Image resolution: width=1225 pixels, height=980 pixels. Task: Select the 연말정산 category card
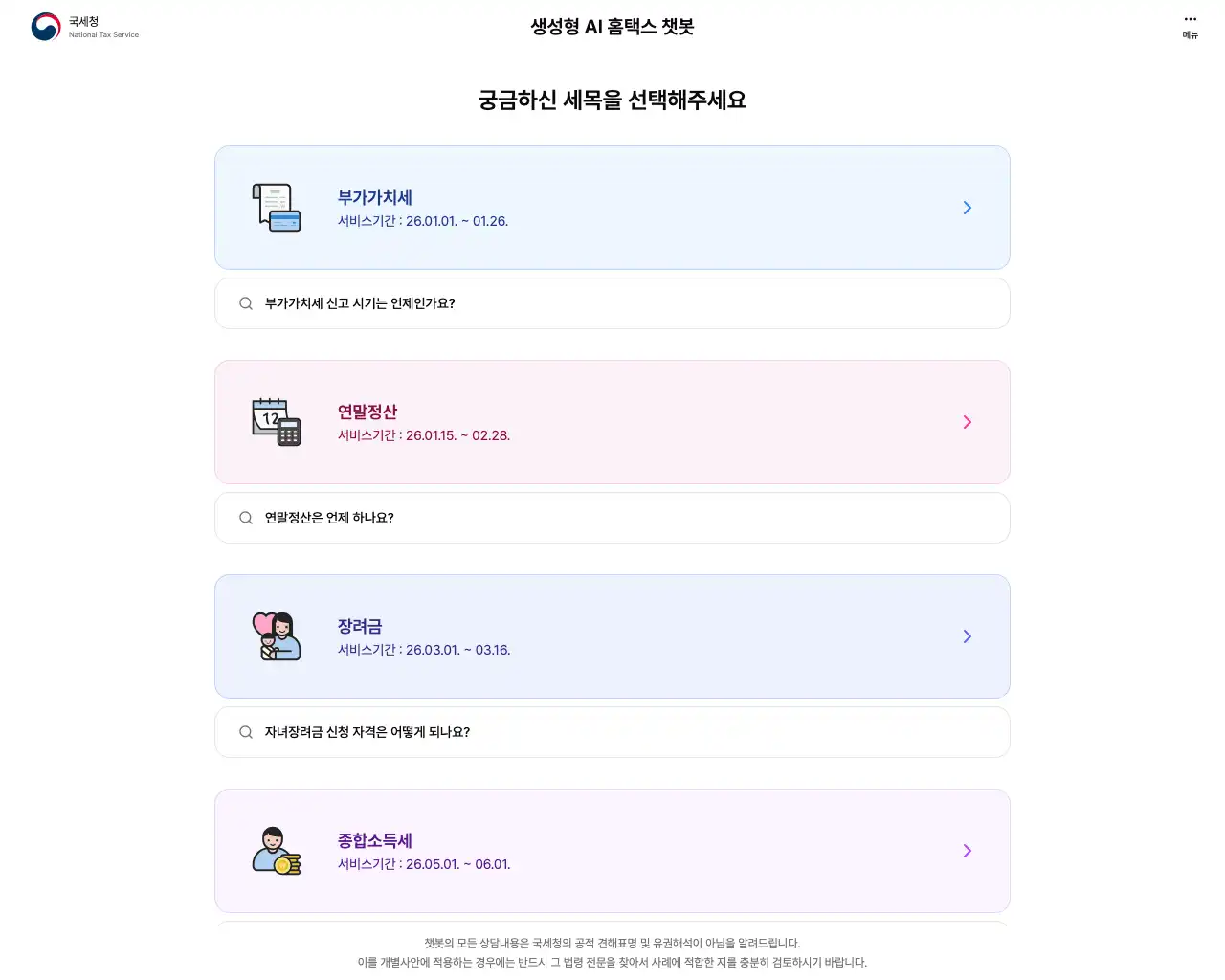tap(612, 421)
